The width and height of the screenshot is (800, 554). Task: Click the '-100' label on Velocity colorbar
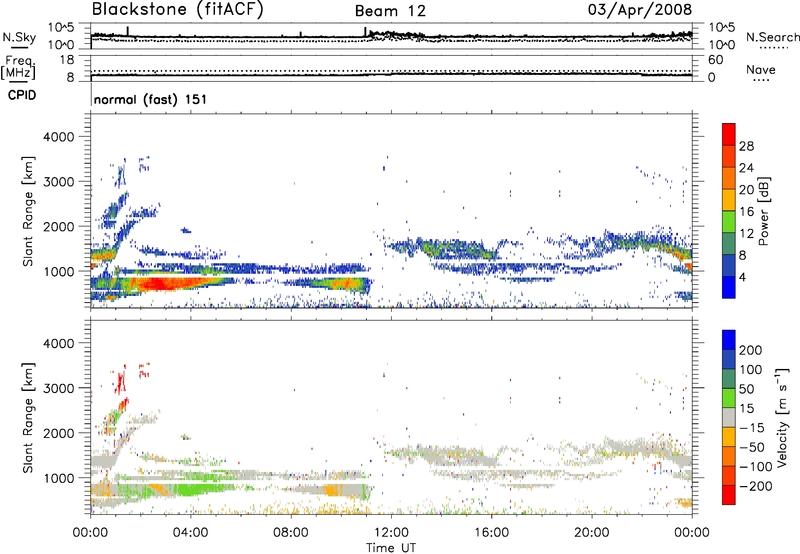click(756, 467)
